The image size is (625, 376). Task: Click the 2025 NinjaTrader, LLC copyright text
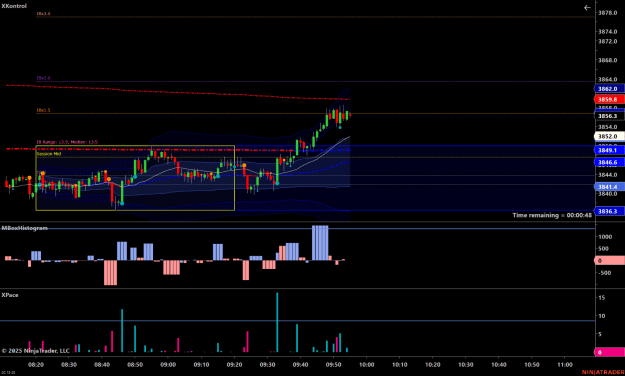pyautogui.click(x=35, y=351)
